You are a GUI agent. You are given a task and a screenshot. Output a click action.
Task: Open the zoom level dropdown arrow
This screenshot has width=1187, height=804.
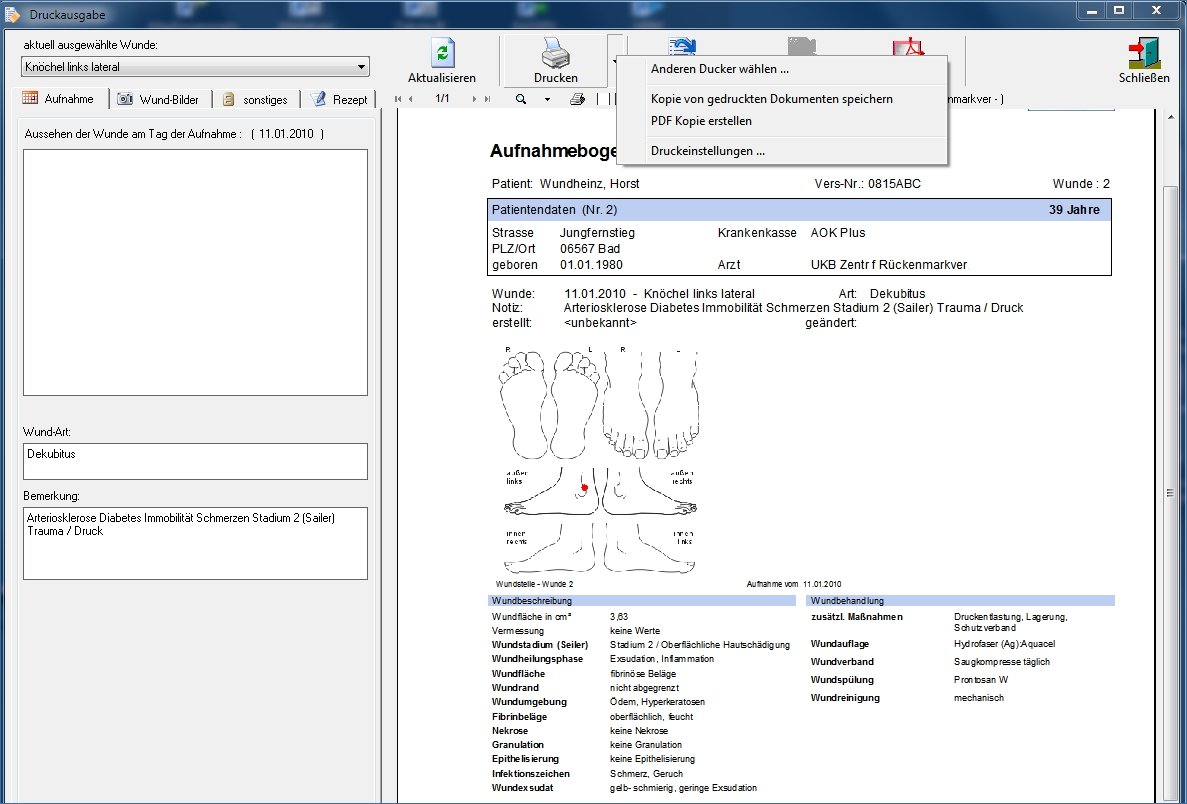tap(547, 99)
